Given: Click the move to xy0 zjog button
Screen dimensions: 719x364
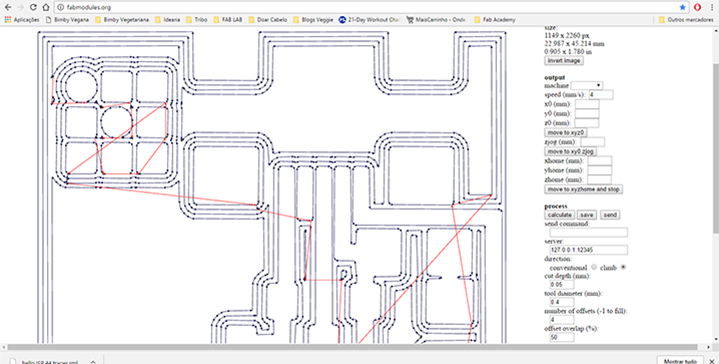Looking at the screenshot, I should pyautogui.click(x=570, y=151).
